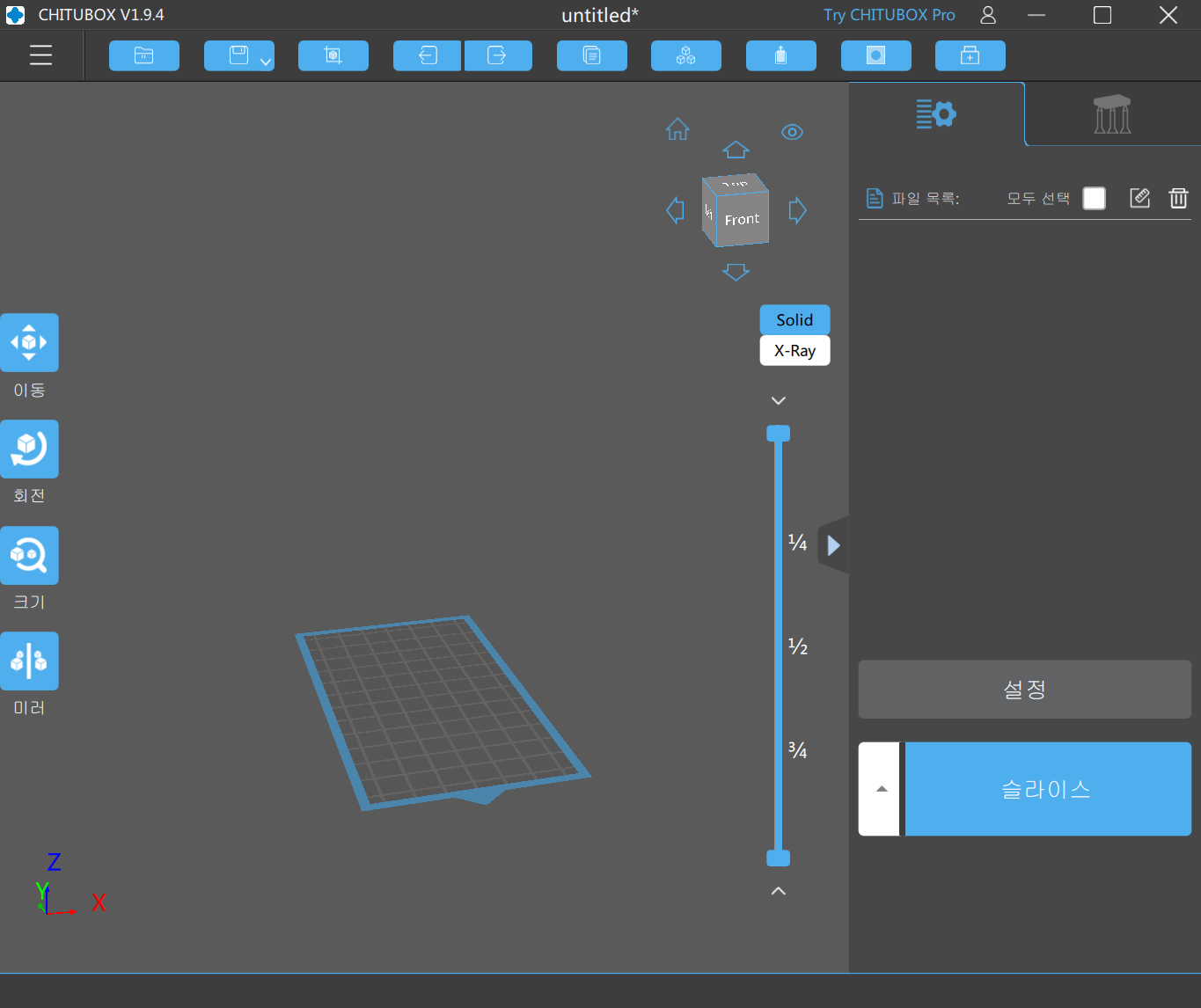Expand the slice options up arrow
This screenshot has width=1201, height=1008.
click(881, 789)
